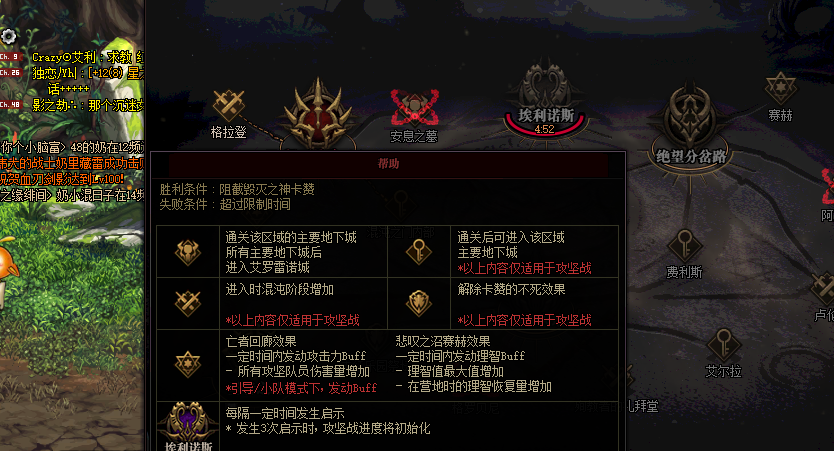Screen dimensions: 834x451
Task: Click the 独恋 item link chat message
Action: point(87,80)
